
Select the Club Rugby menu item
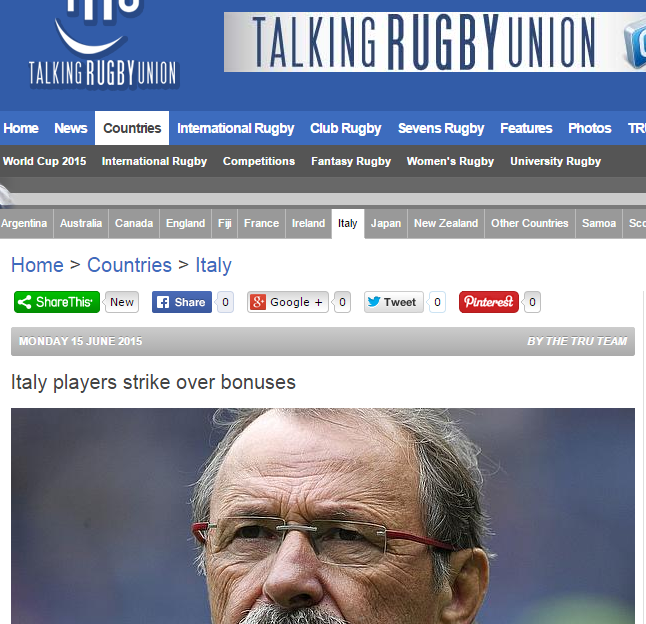[345, 128]
